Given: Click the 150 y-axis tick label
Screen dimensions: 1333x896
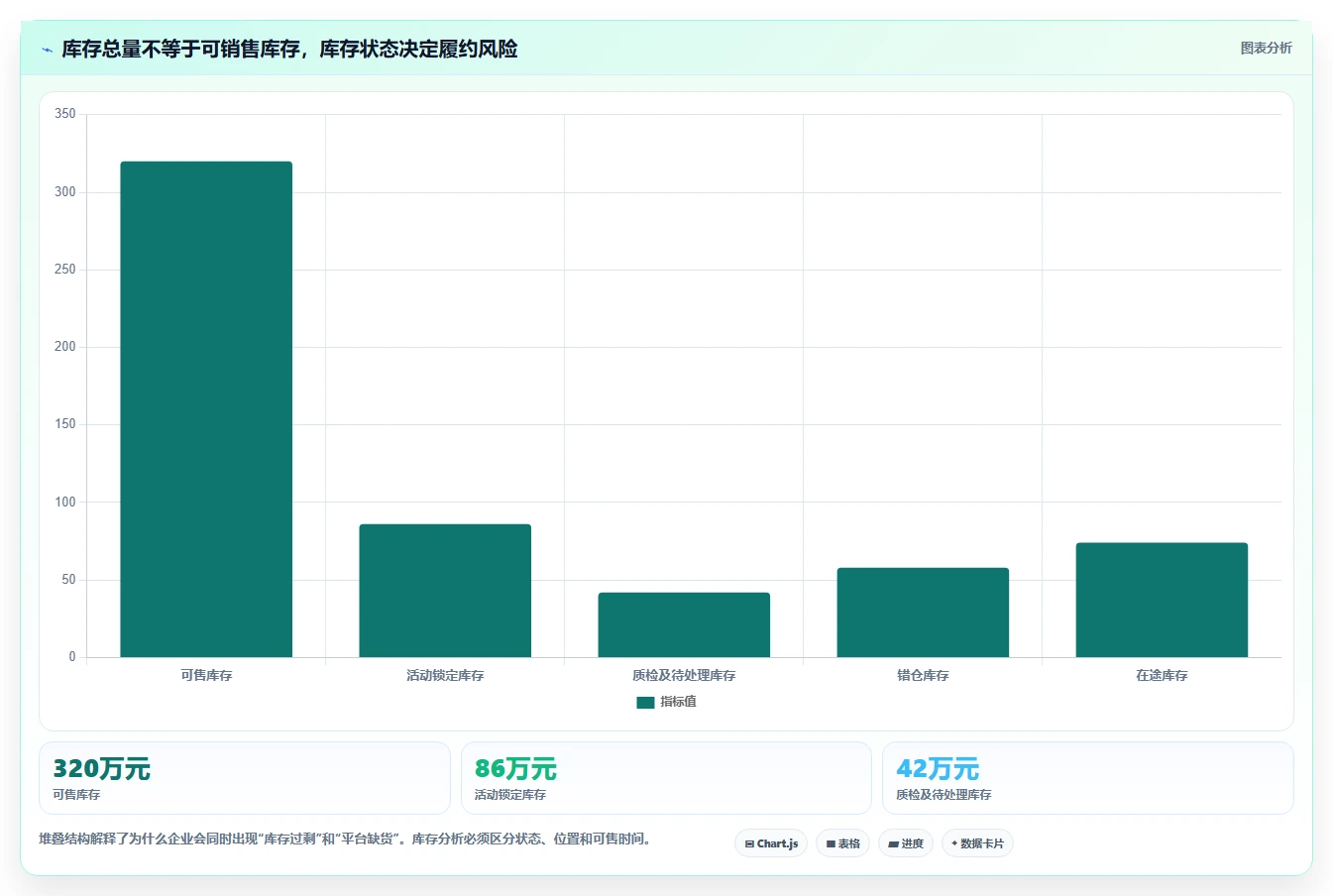Looking at the screenshot, I should pyautogui.click(x=65, y=424).
